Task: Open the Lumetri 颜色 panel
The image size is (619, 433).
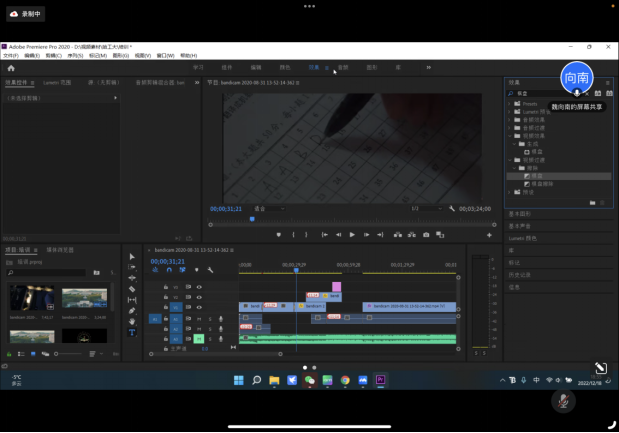Action: [524, 238]
